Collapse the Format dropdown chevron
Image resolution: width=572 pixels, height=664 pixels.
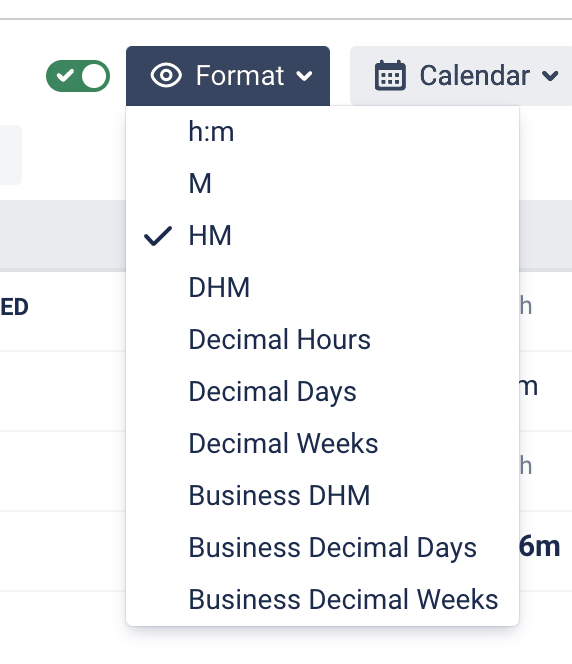tap(304, 76)
